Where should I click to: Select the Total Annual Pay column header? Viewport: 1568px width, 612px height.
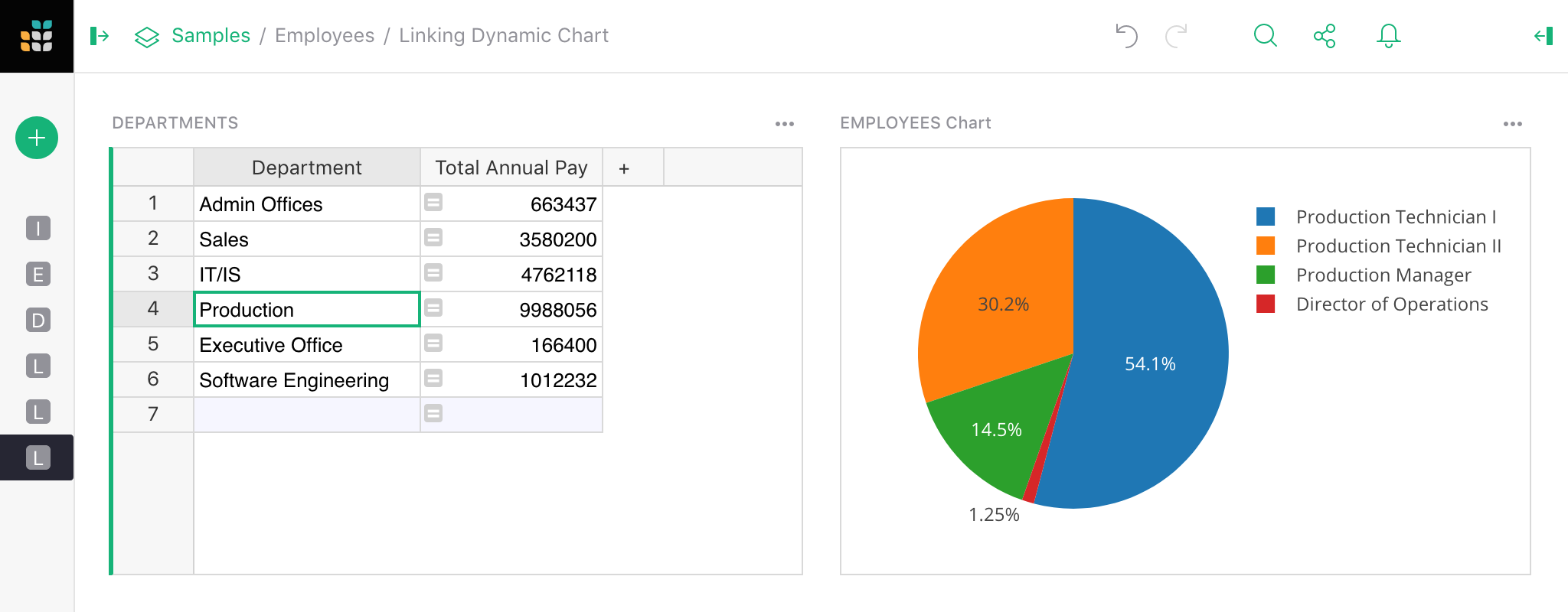(x=511, y=168)
